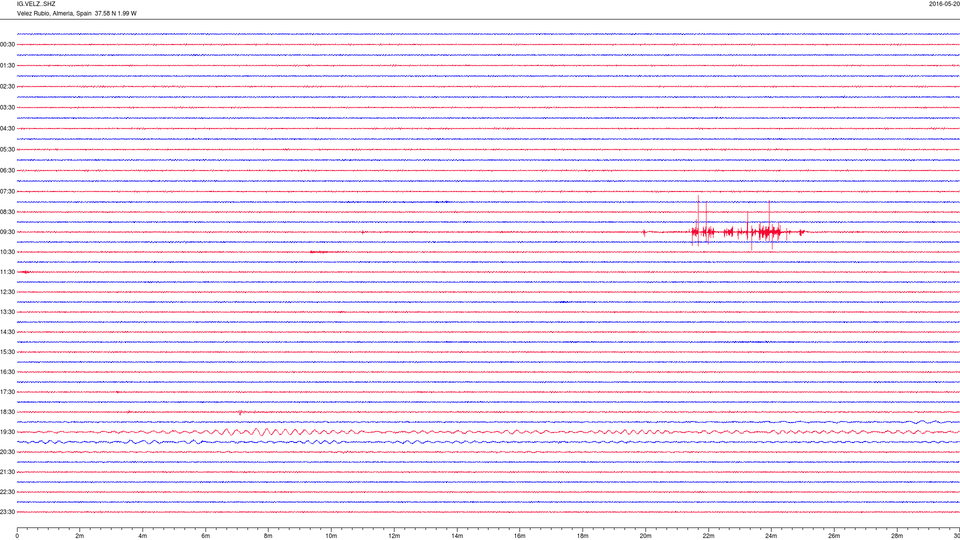Select the 17:30 time label
This screenshot has height=540, width=960.
7,392
